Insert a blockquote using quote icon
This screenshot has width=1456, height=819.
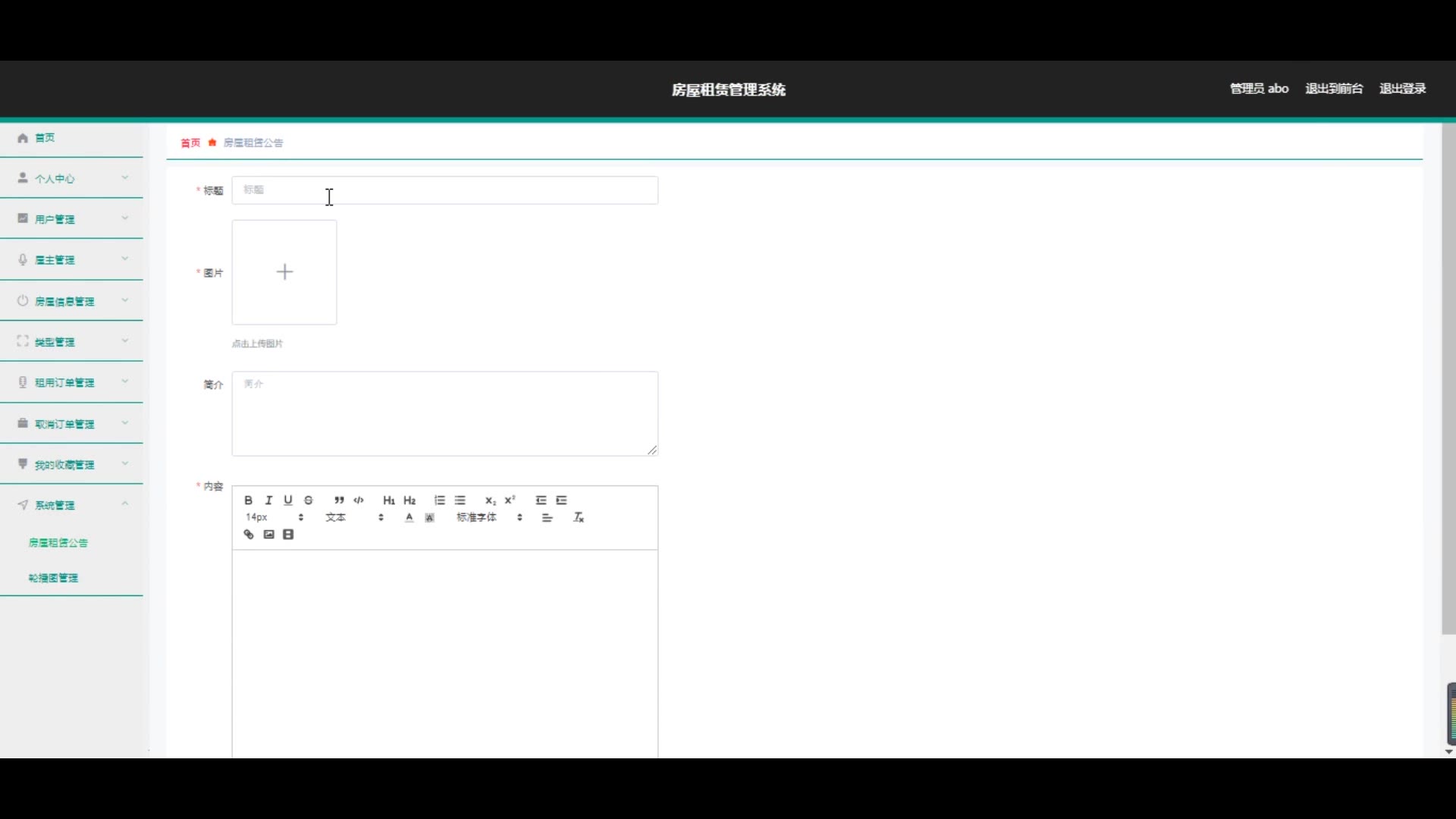pos(339,500)
